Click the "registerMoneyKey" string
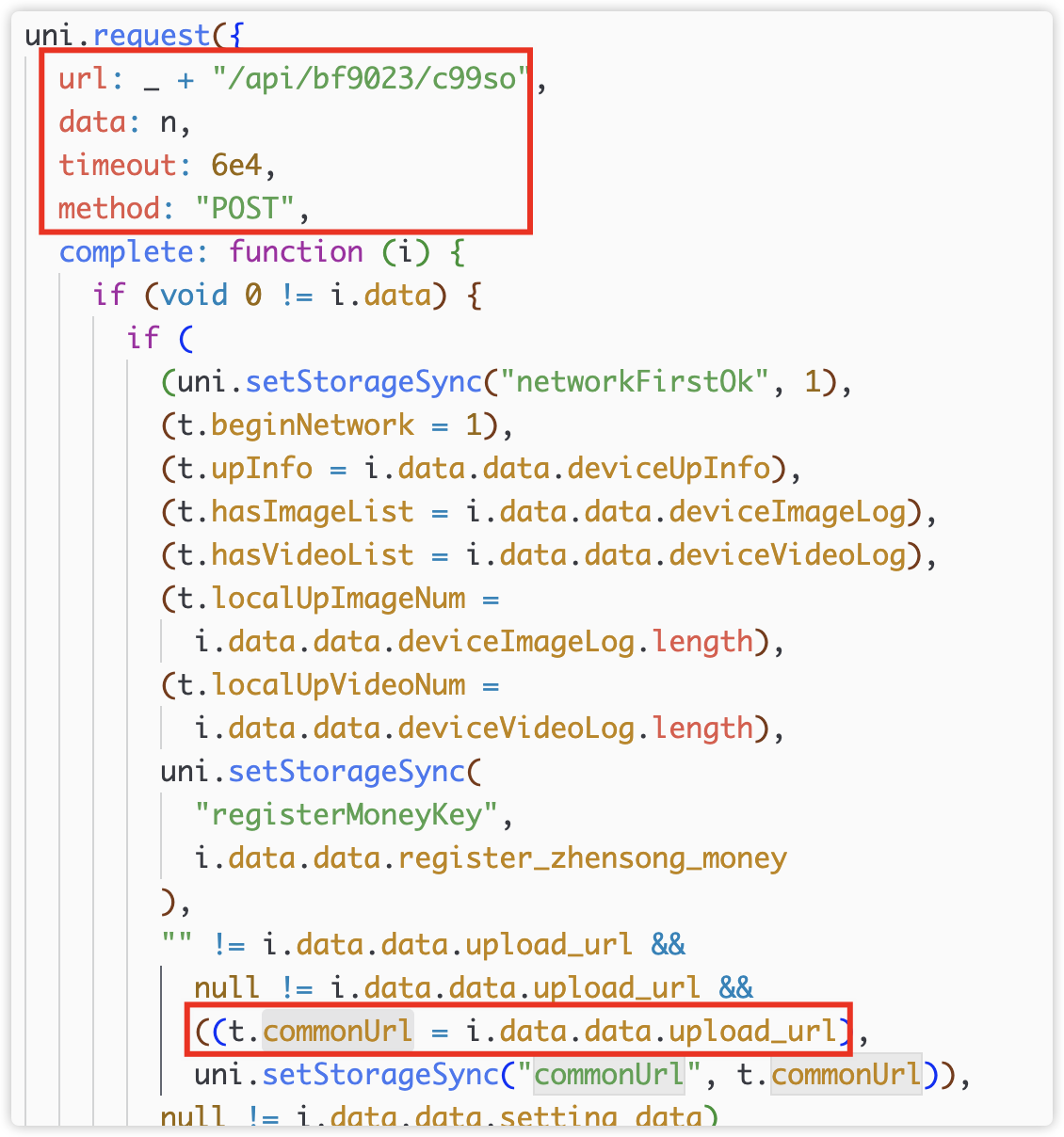This screenshot has height=1137, width=1064. click(x=347, y=814)
